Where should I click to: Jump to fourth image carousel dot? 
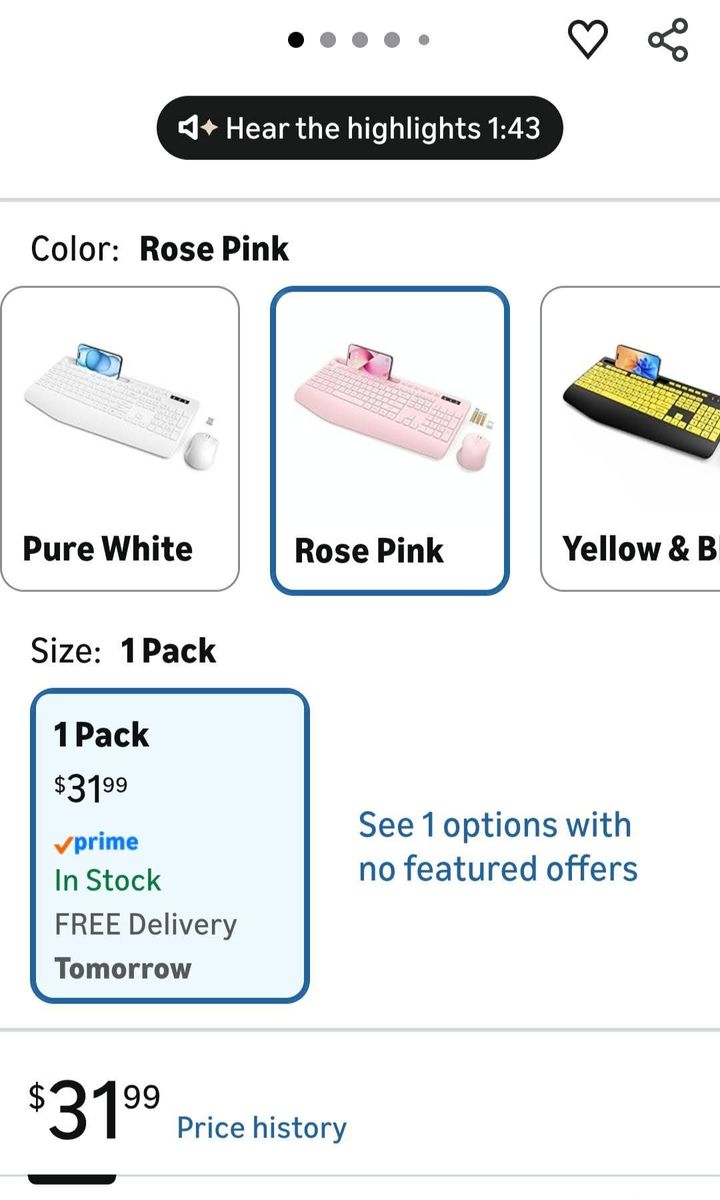pos(392,40)
